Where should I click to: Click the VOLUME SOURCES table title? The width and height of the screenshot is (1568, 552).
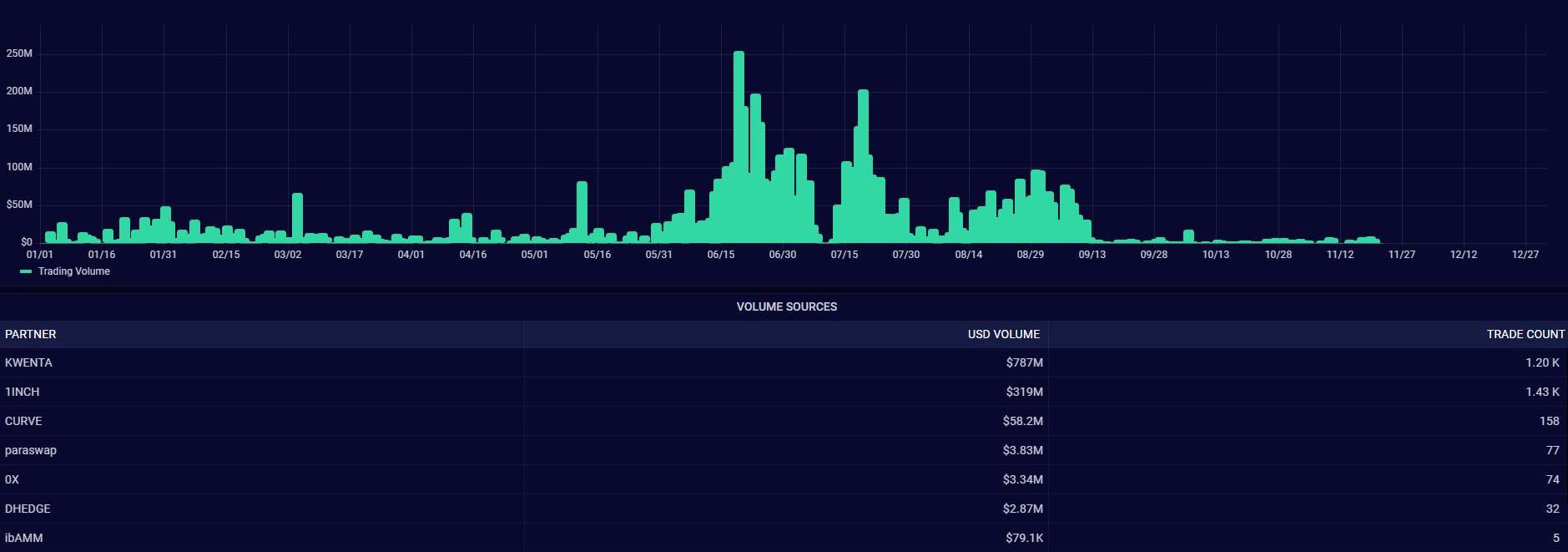[786, 306]
